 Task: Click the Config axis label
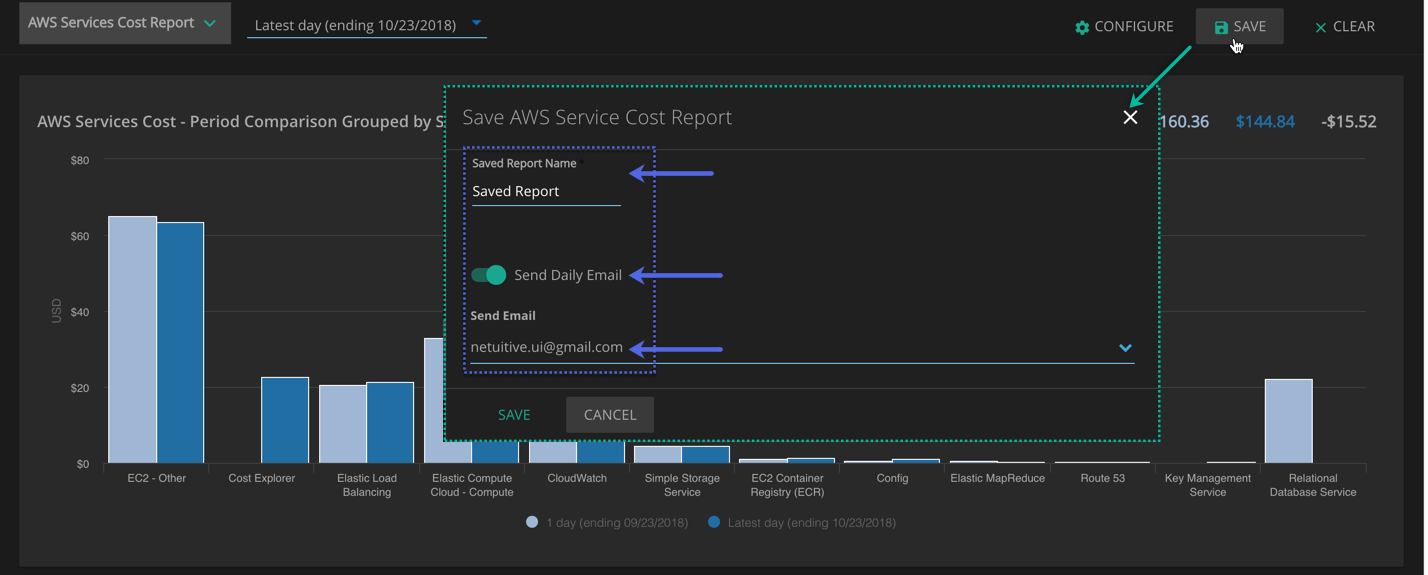pyautogui.click(x=892, y=478)
